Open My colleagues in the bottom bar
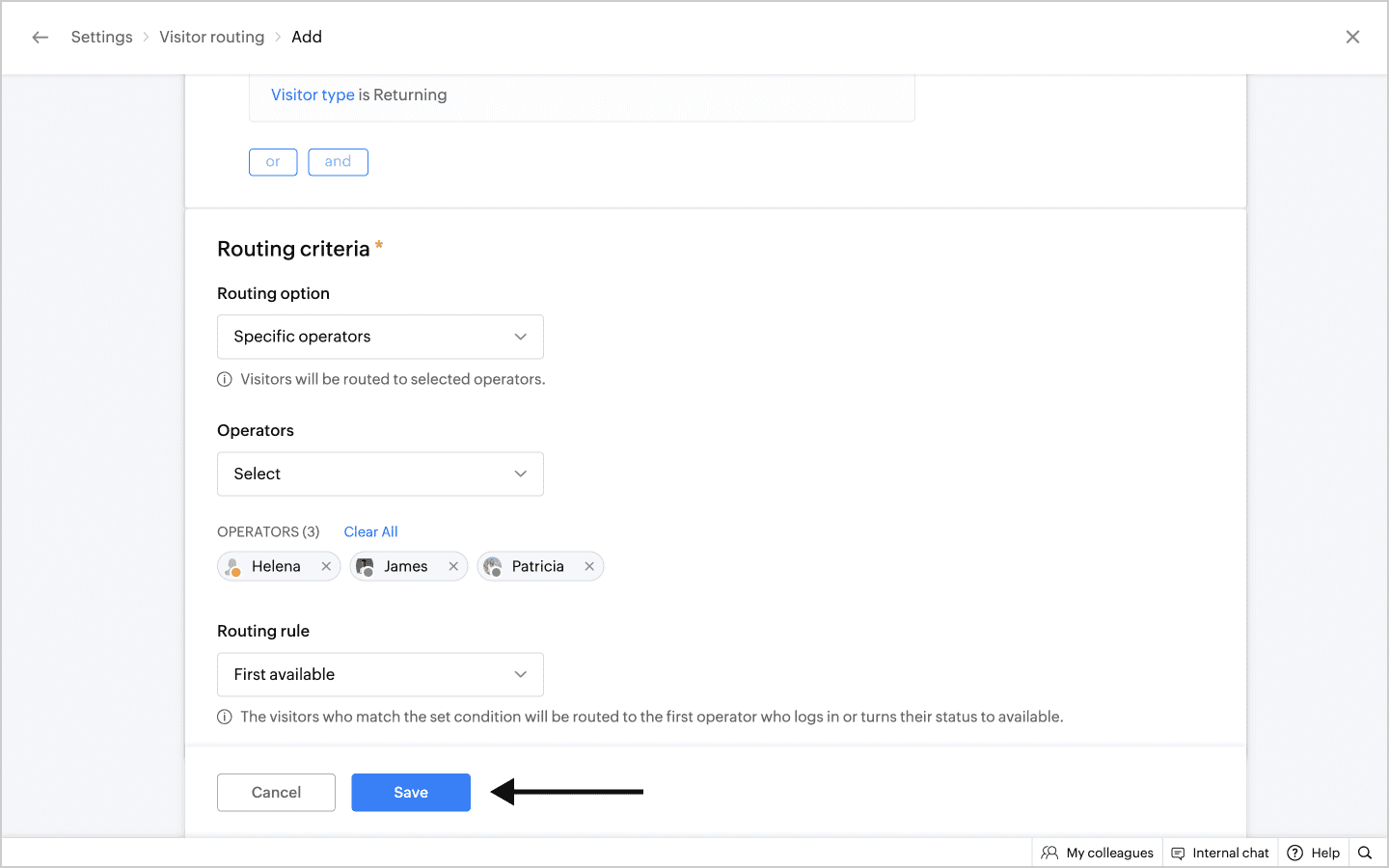1389x868 pixels. (x=1098, y=853)
